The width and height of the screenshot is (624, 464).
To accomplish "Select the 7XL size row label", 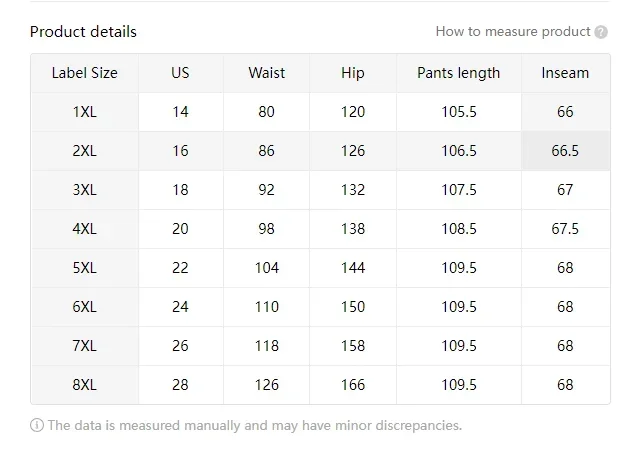I will pos(85,346).
